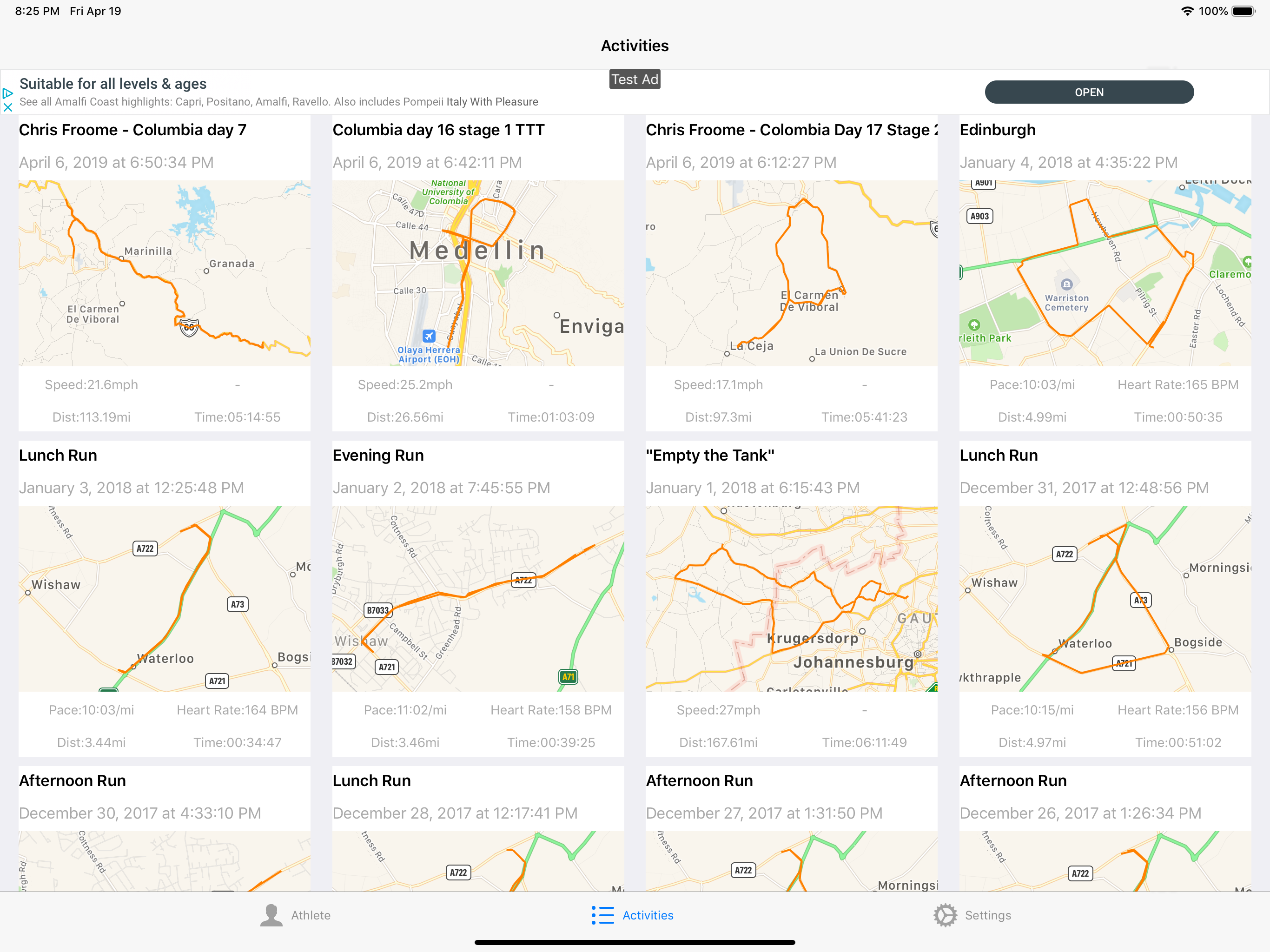Screen dimensions: 1270x952
Task: Tap the Wi-Fi status icon
Action: tap(1187, 11)
